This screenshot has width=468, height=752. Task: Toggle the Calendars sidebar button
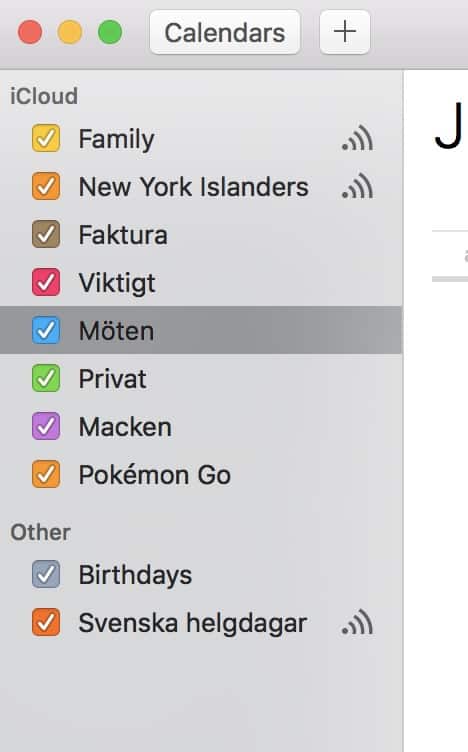(225, 32)
